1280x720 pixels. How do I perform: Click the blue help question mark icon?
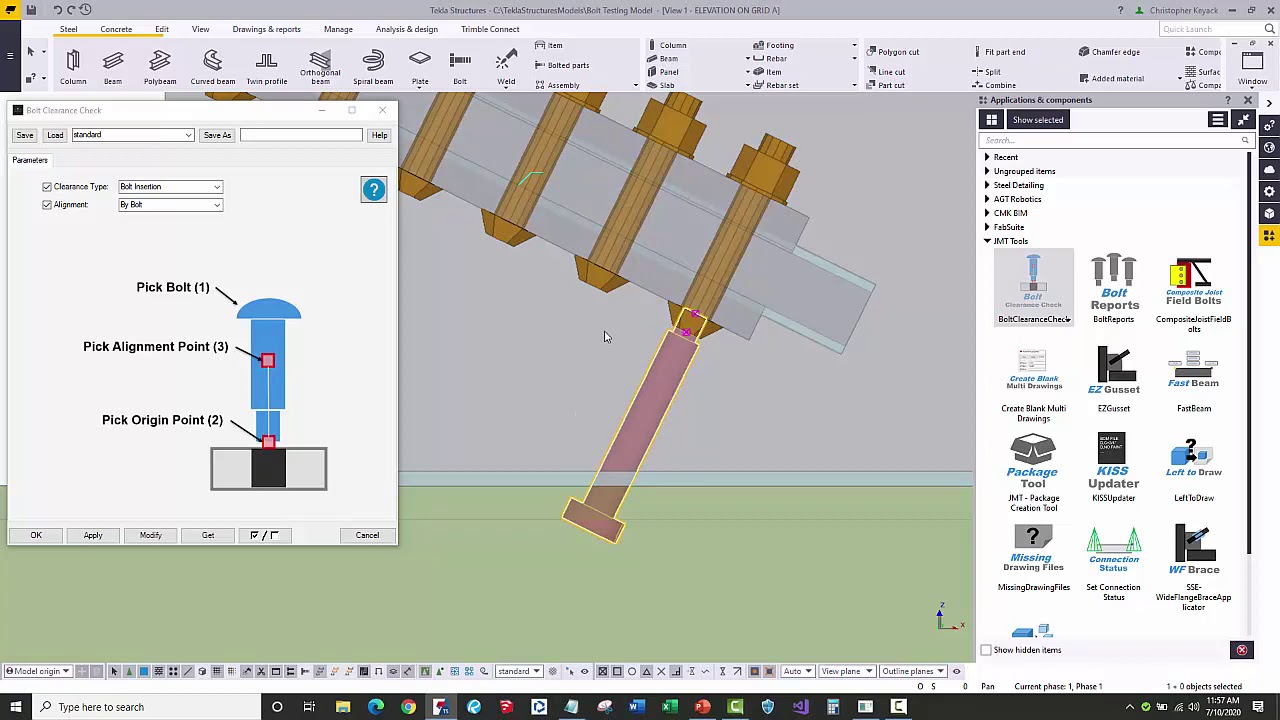tap(374, 190)
